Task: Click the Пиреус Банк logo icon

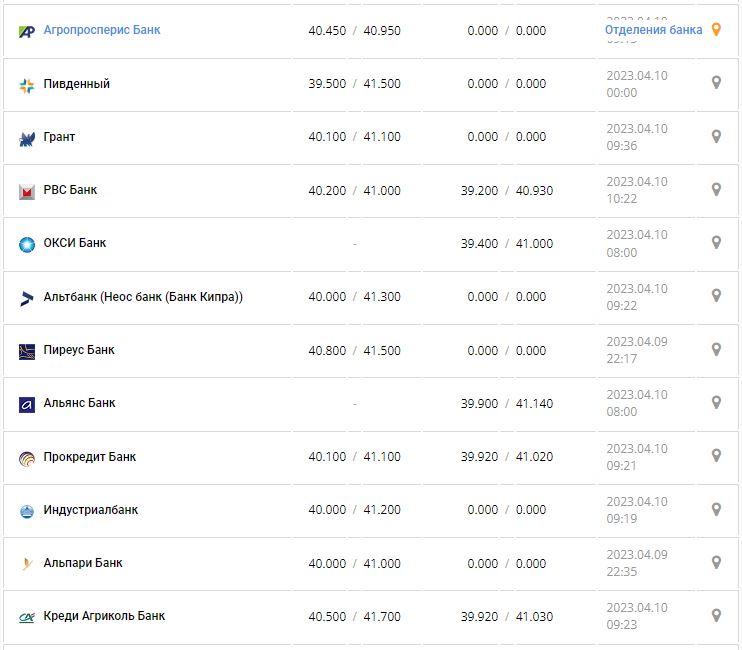Action: [27, 351]
